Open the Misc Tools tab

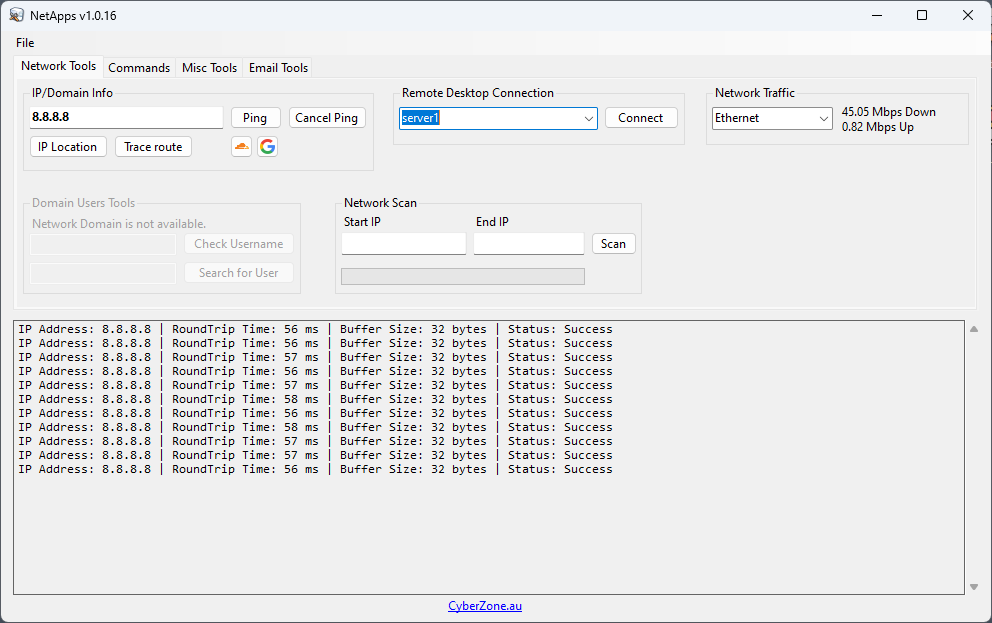click(209, 68)
